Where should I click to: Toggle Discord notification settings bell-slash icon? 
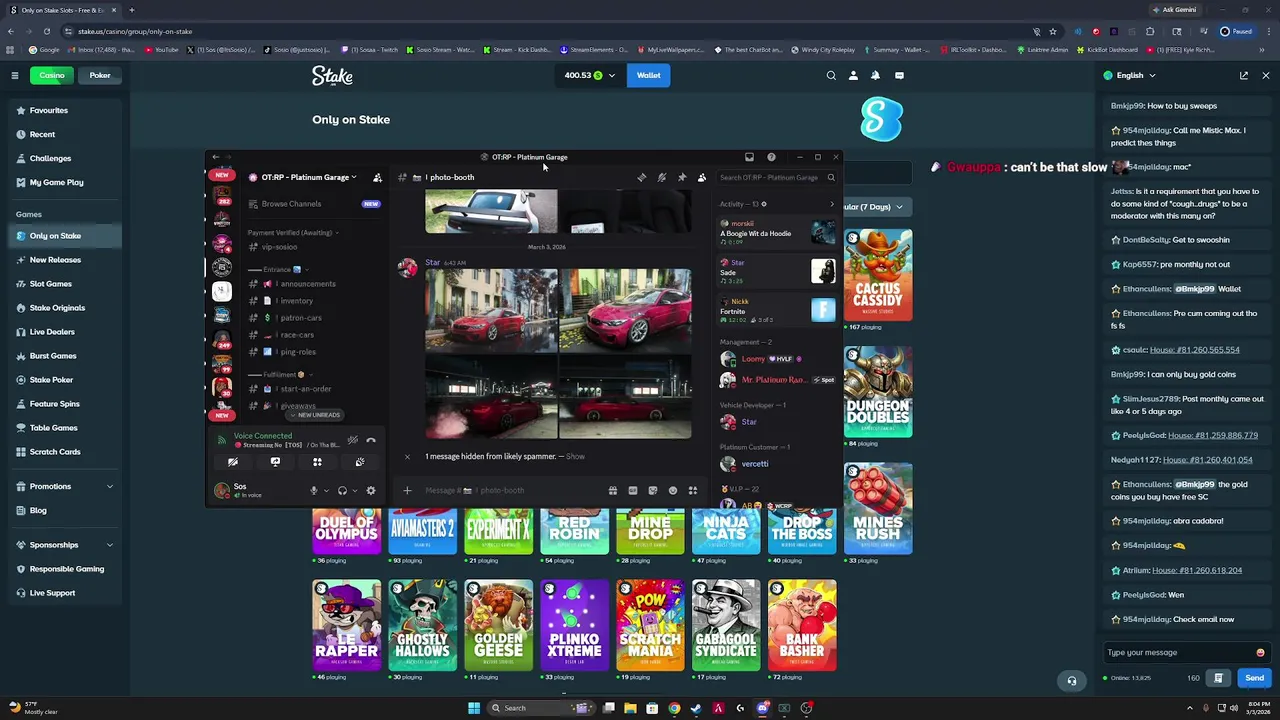click(x=662, y=177)
